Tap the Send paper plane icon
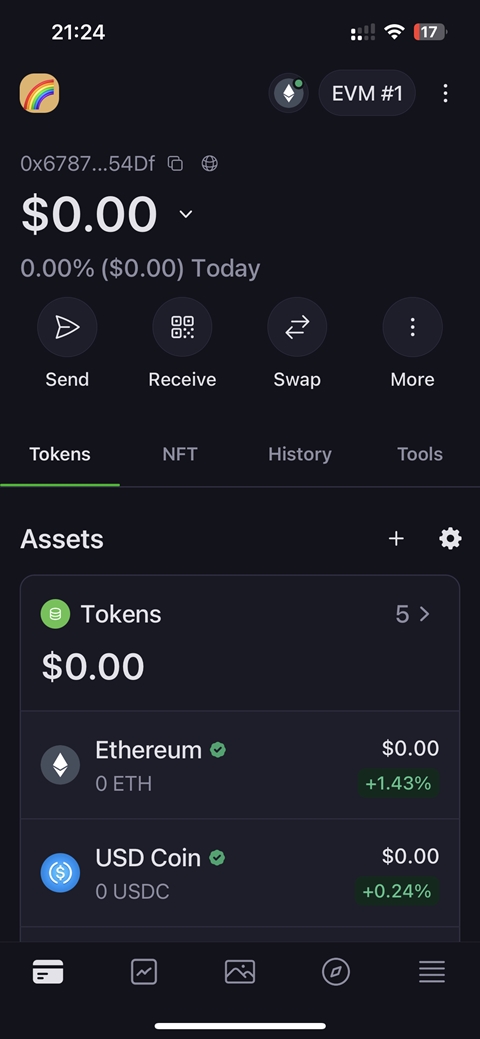The height and width of the screenshot is (1039, 480). tap(67, 327)
